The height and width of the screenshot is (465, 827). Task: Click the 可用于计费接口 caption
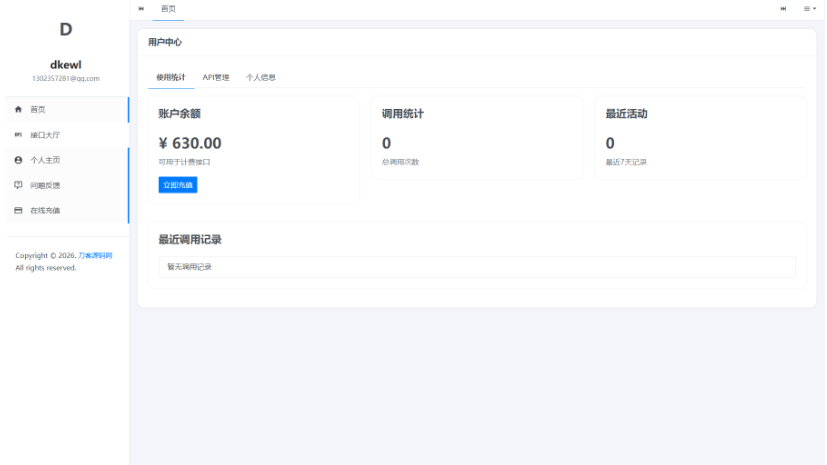click(184, 162)
